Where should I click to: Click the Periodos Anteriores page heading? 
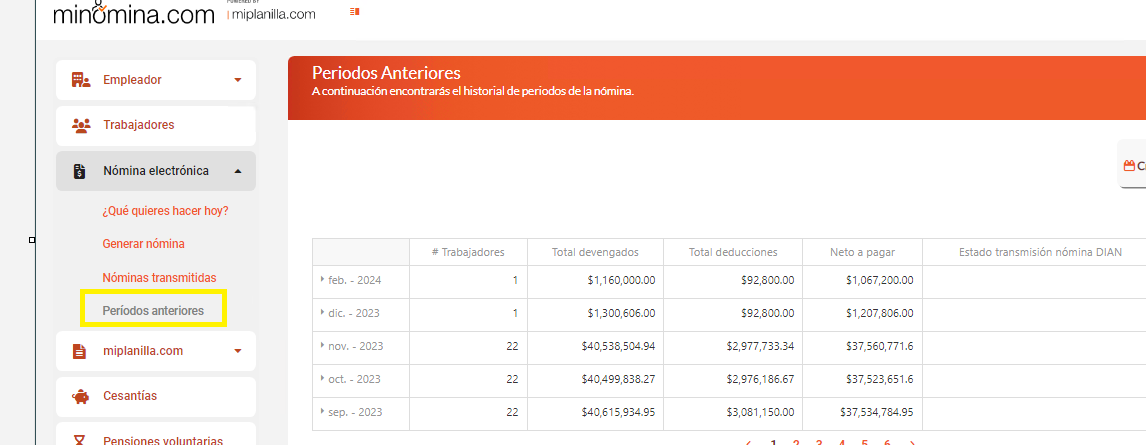pyautogui.click(x=386, y=72)
